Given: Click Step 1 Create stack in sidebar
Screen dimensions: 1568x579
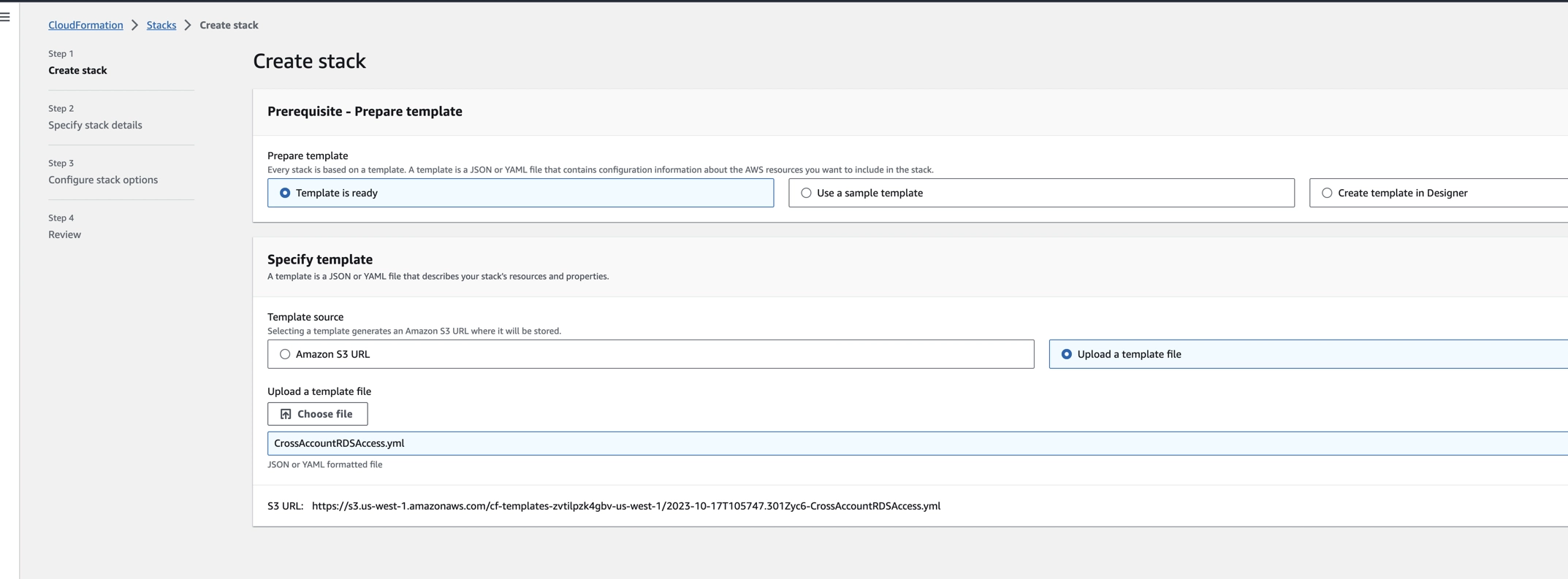Looking at the screenshot, I should (x=77, y=70).
